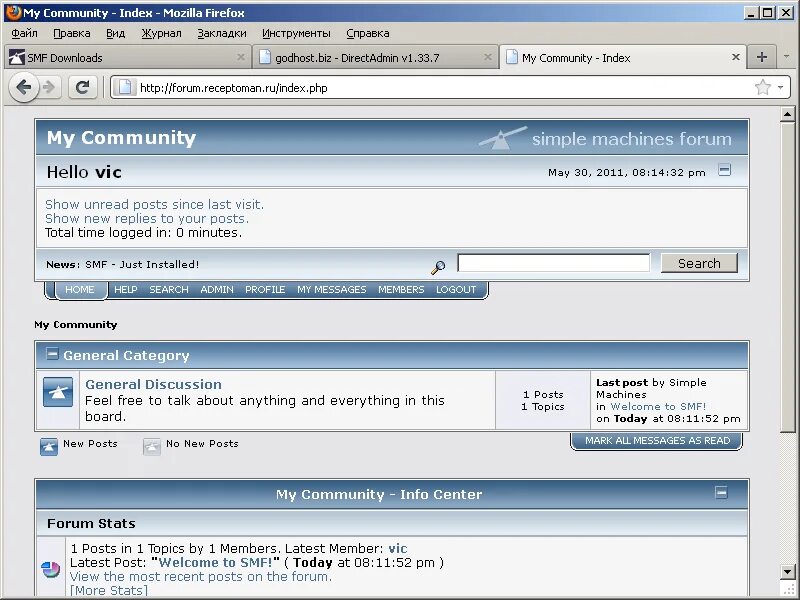Open Welcome to SMF! latest post in stats
Viewport: 800px width, 600px height.
(215, 562)
